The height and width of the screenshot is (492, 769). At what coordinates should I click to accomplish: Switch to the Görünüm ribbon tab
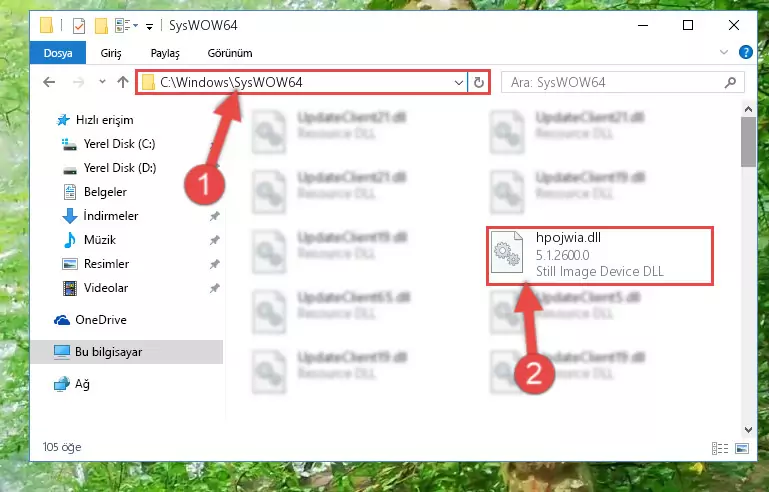[x=230, y=53]
